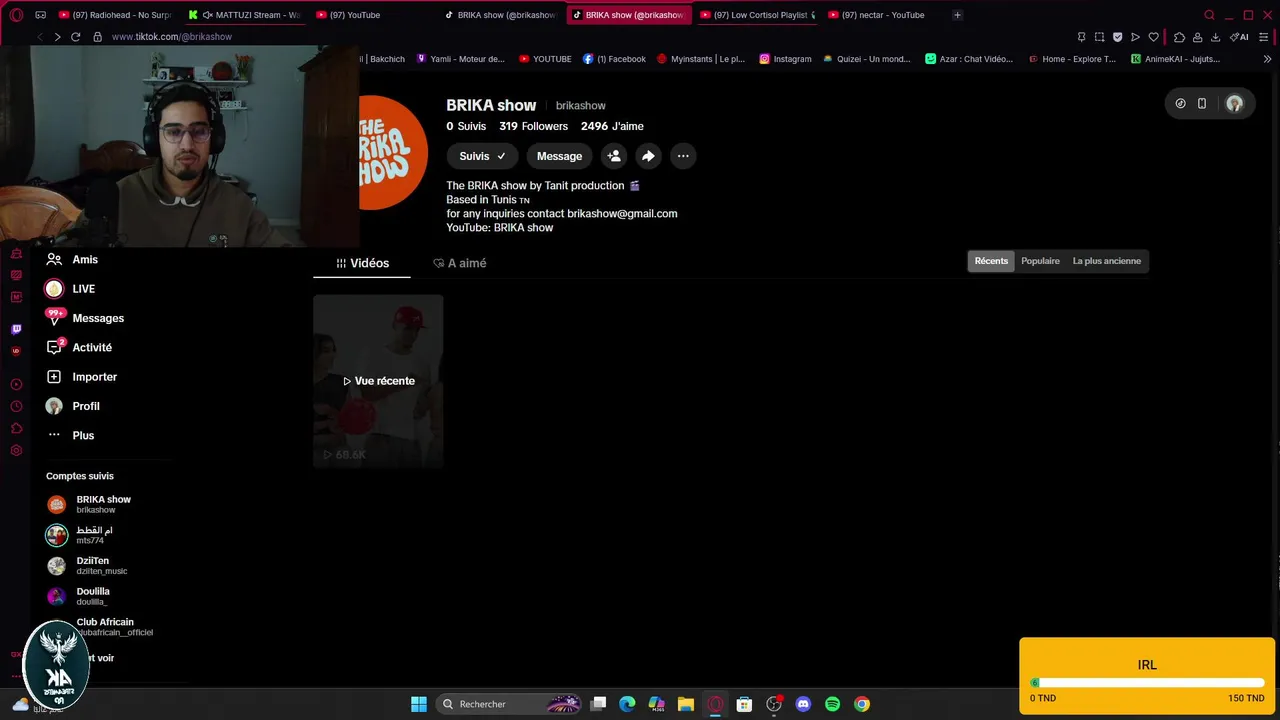
Task: Open Discord from the taskbar
Action: 803,704
